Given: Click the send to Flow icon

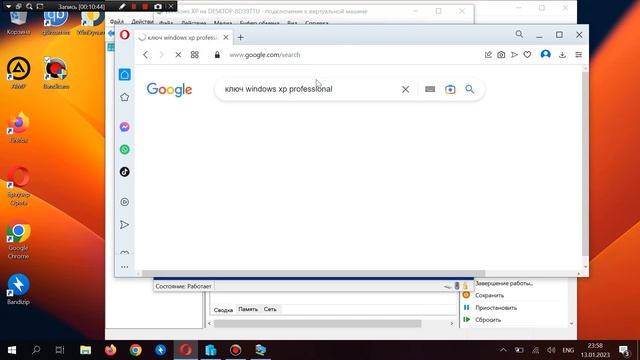Looking at the screenshot, I should pyautogui.click(x=514, y=55).
